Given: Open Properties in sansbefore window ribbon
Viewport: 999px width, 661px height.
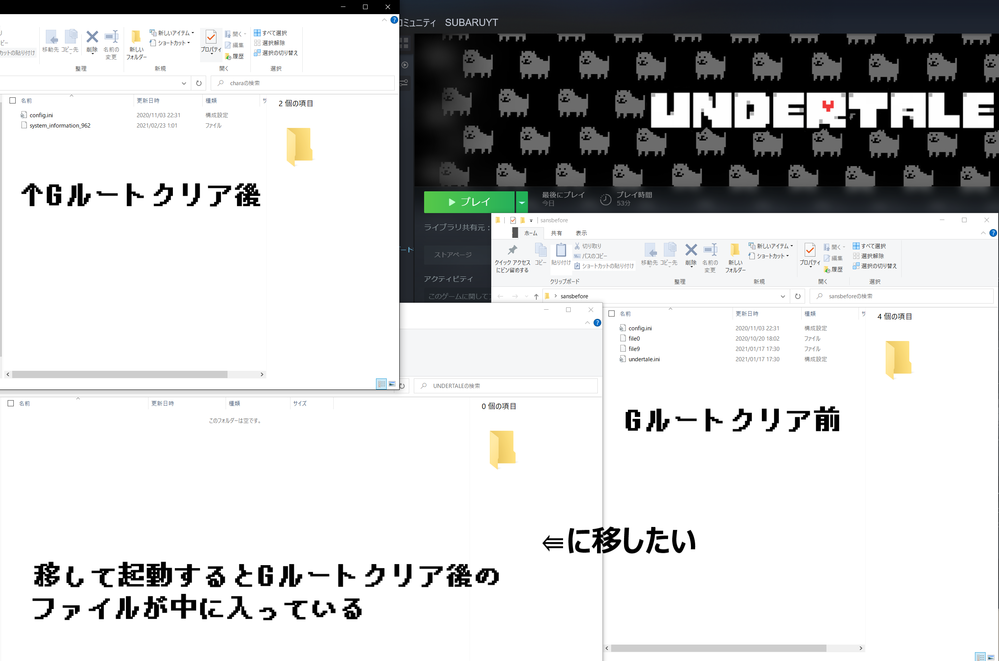Looking at the screenshot, I should (810, 254).
